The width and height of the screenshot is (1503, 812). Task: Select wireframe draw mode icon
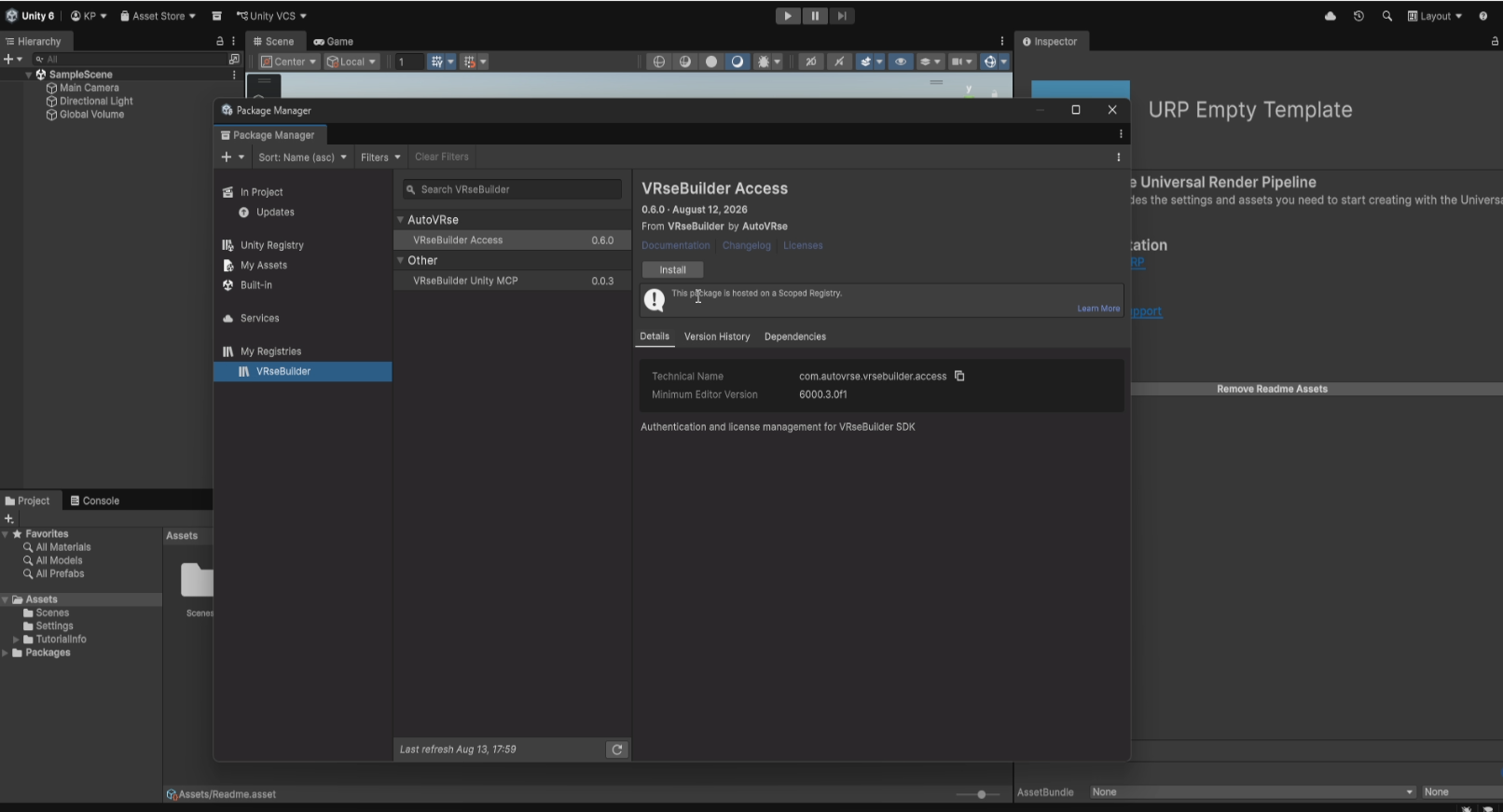click(x=659, y=62)
